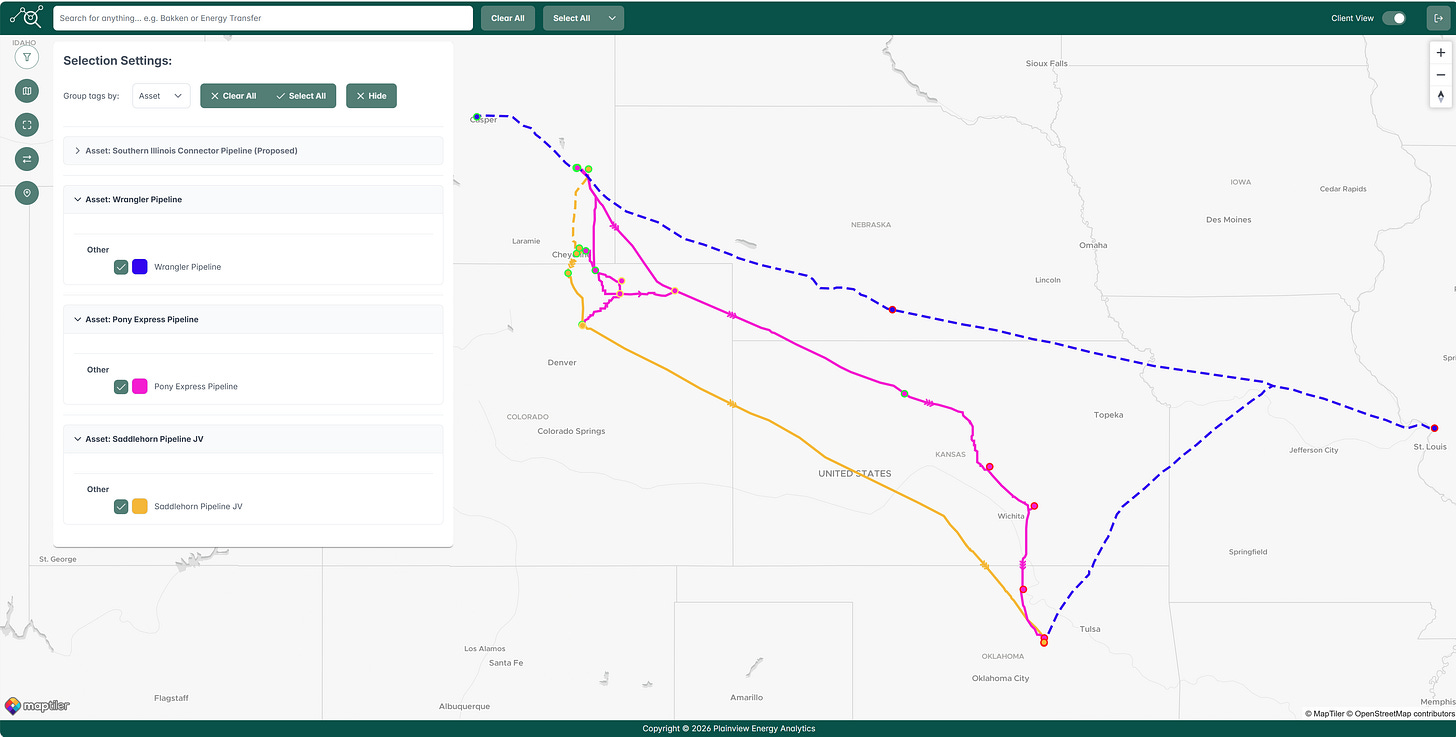Uncheck the Wrangler Pipeline checkbox
This screenshot has width=1456, height=737.
coord(121,267)
